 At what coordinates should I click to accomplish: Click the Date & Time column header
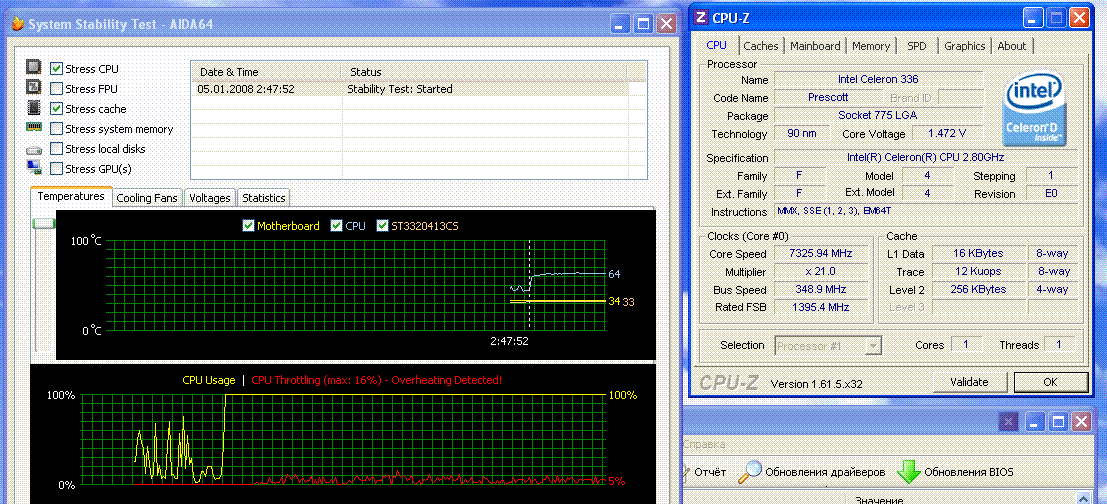point(229,72)
